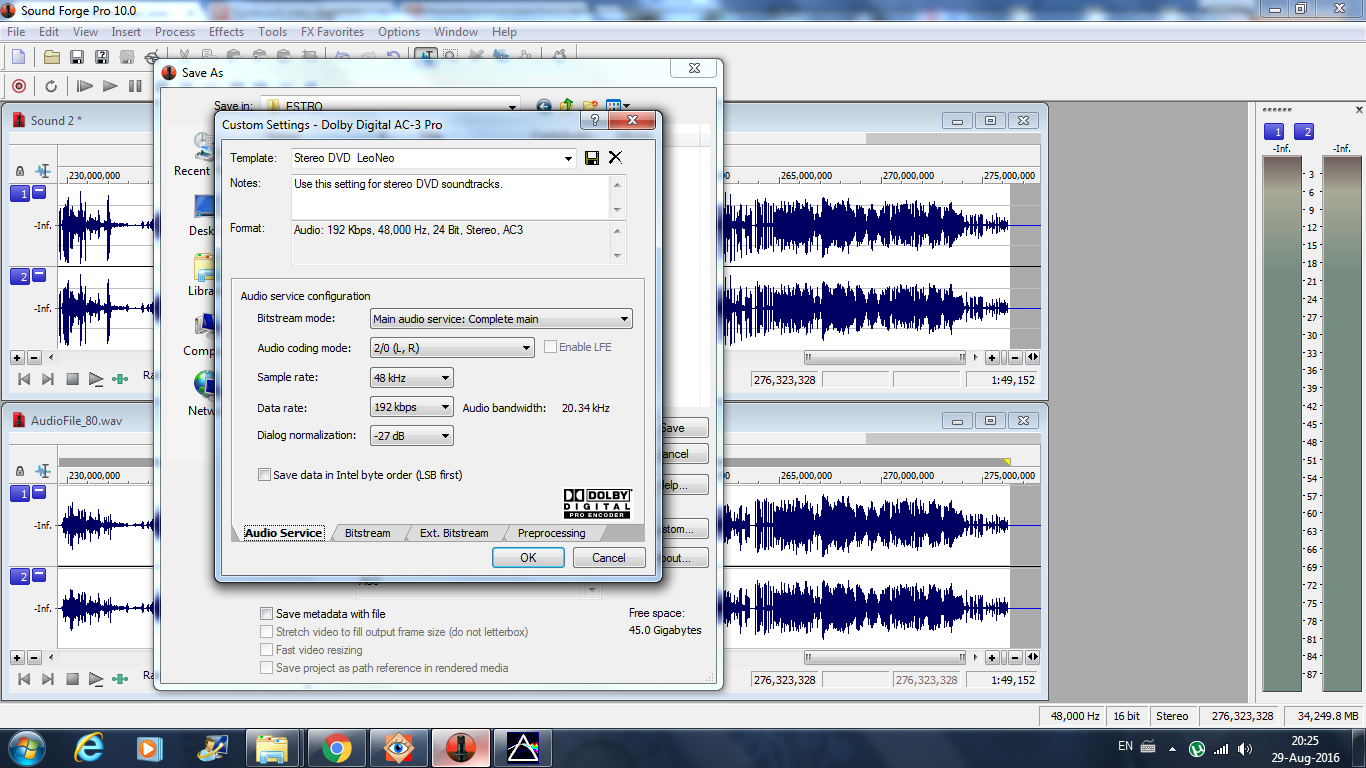
Task: Toggle the Loop Playback icon in transport toolbar
Action: tap(51, 86)
